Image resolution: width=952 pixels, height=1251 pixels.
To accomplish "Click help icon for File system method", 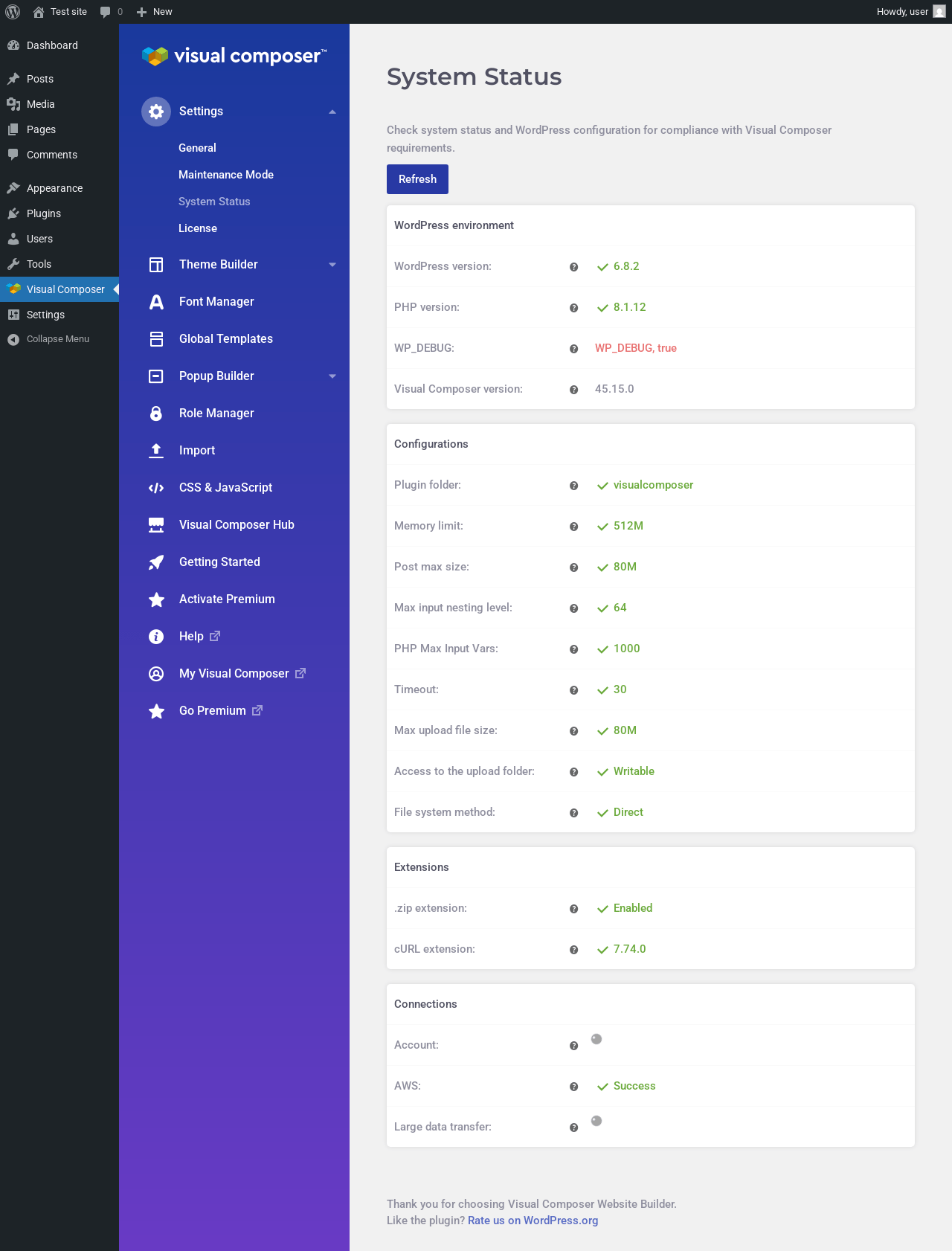I will (574, 813).
